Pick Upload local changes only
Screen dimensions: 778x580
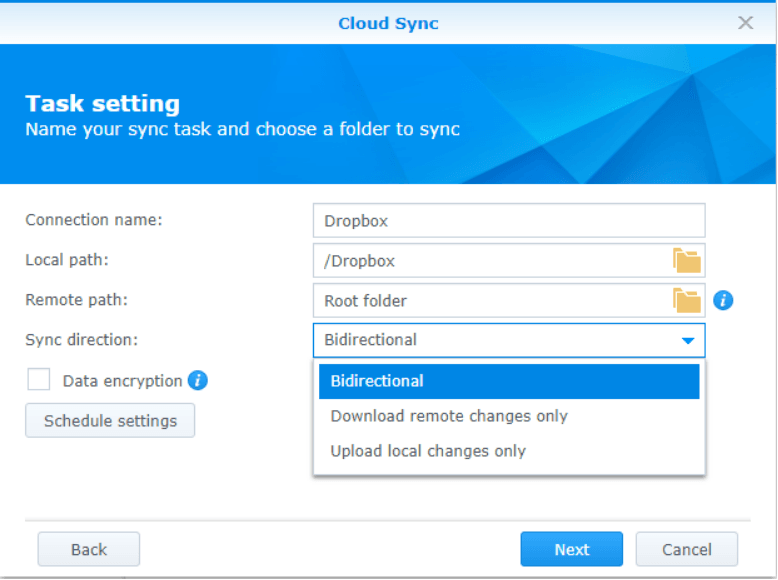pyautogui.click(x=428, y=451)
